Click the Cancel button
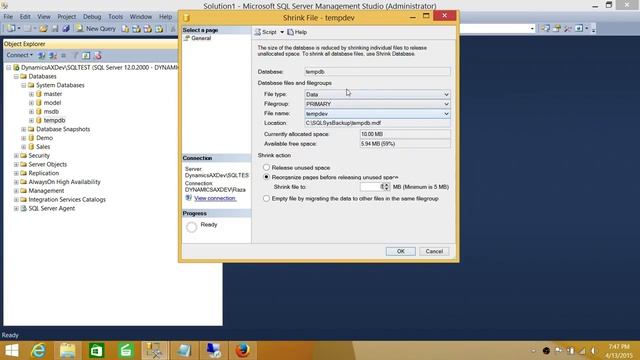 (x=434, y=251)
